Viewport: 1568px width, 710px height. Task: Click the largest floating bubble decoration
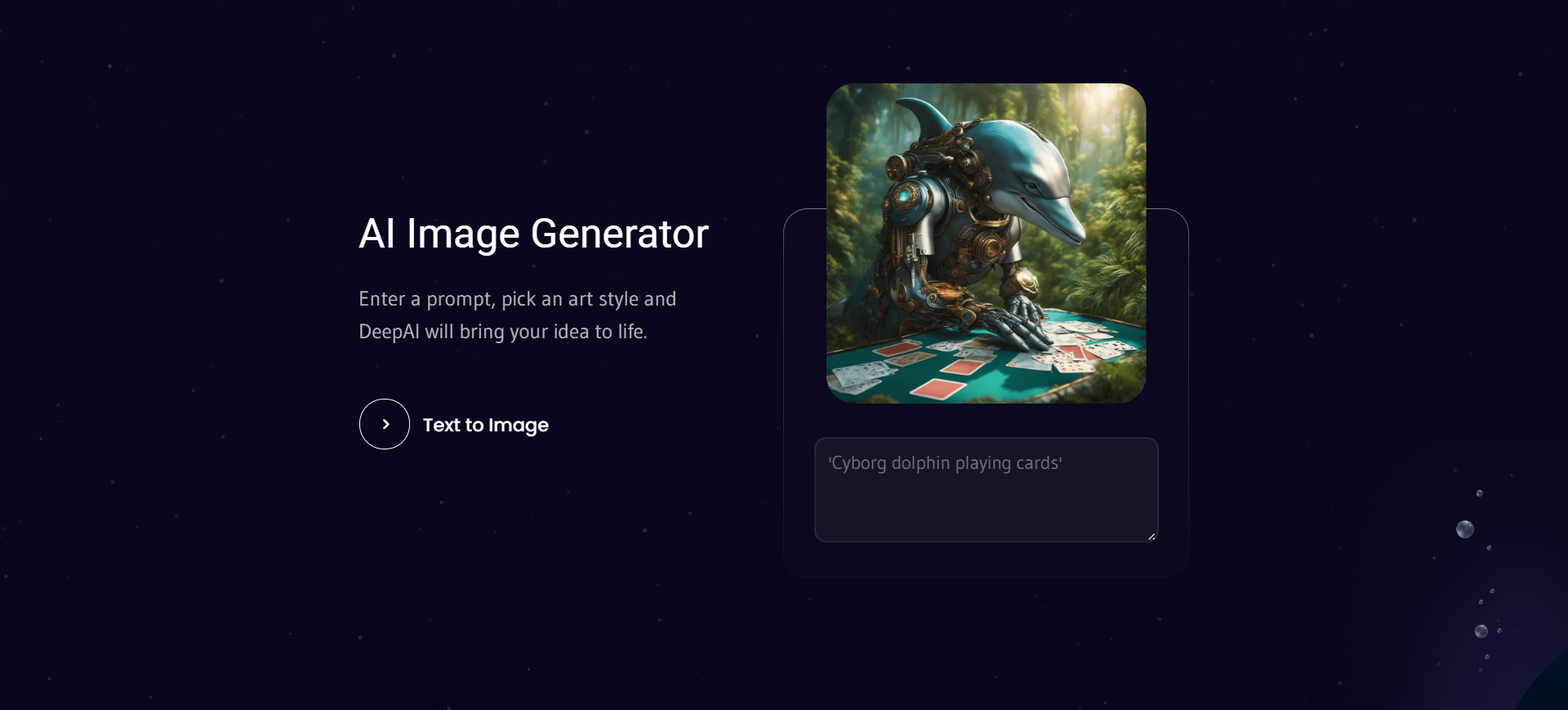[1465, 529]
